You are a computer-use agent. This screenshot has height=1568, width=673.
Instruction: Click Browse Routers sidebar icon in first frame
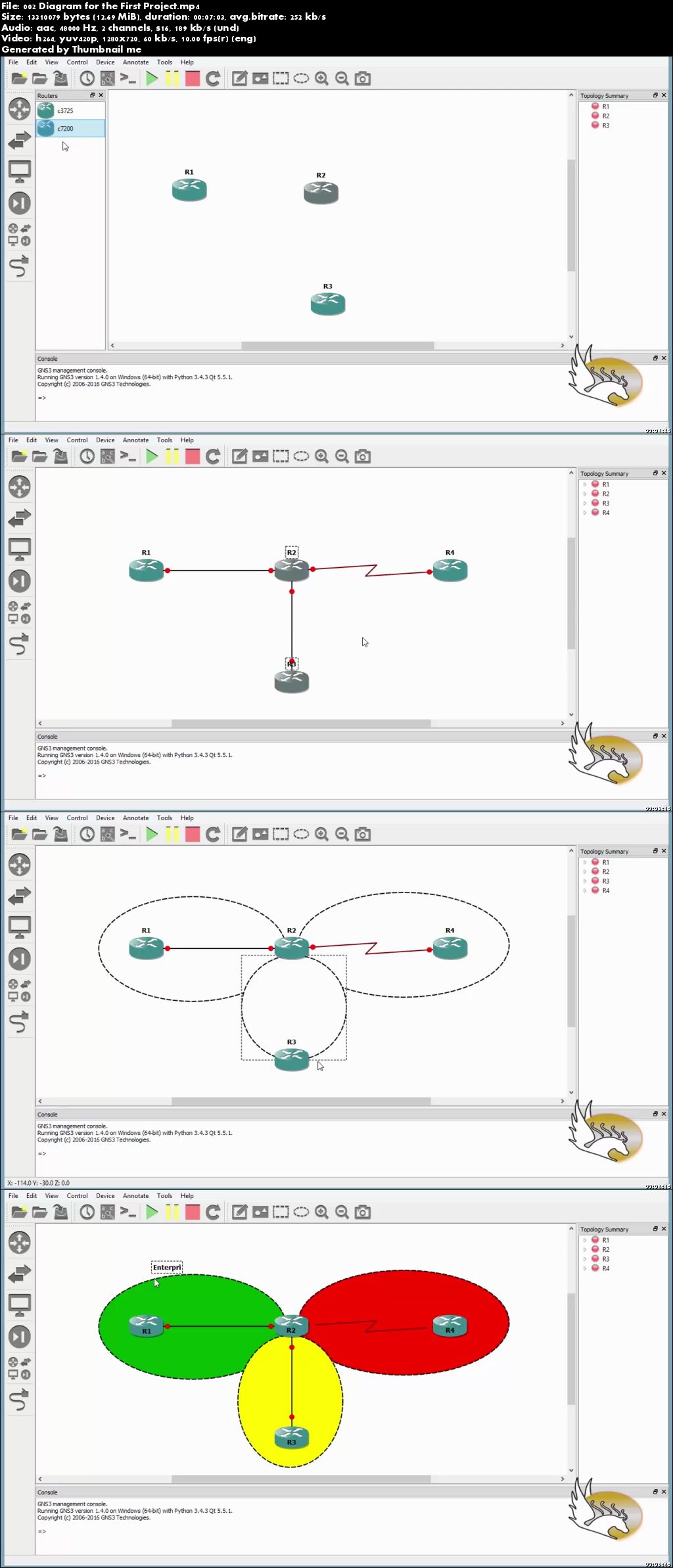pos(20,109)
